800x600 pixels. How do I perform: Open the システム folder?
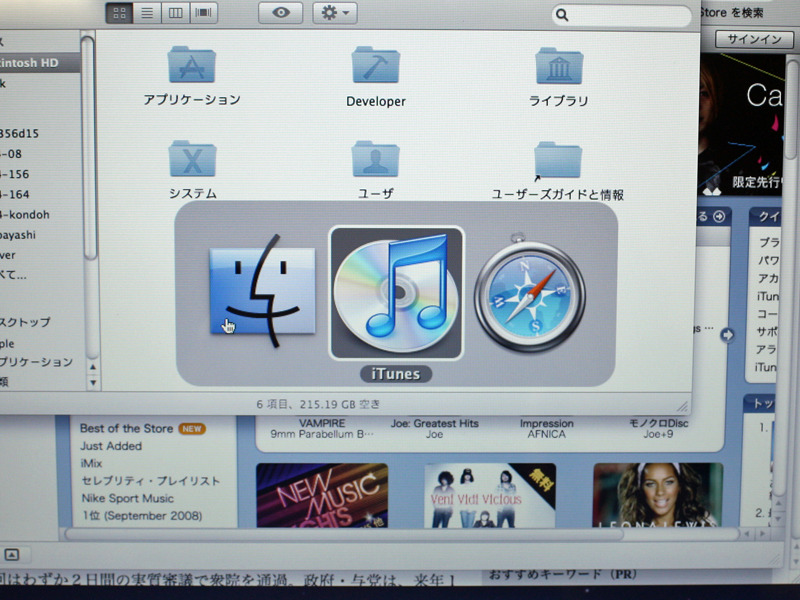point(192,170)
